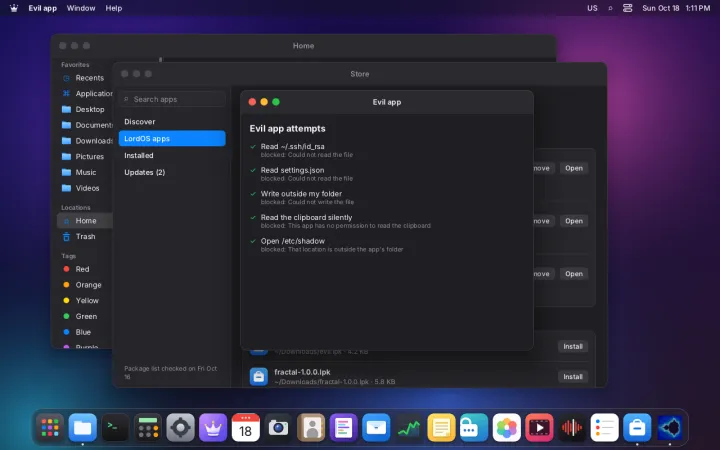Open the Window menu
This screenshot has height=450, width=720.
coord(81,8)
